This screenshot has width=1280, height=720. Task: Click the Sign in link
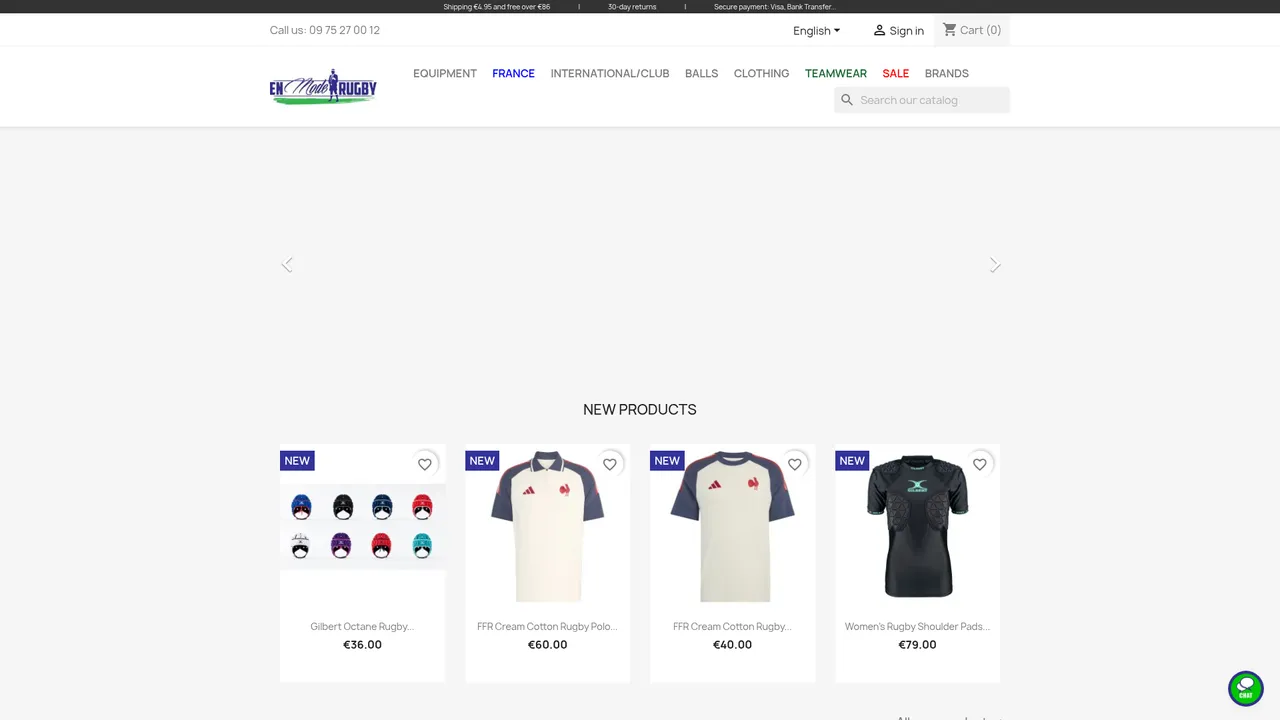tap(898, 31)
